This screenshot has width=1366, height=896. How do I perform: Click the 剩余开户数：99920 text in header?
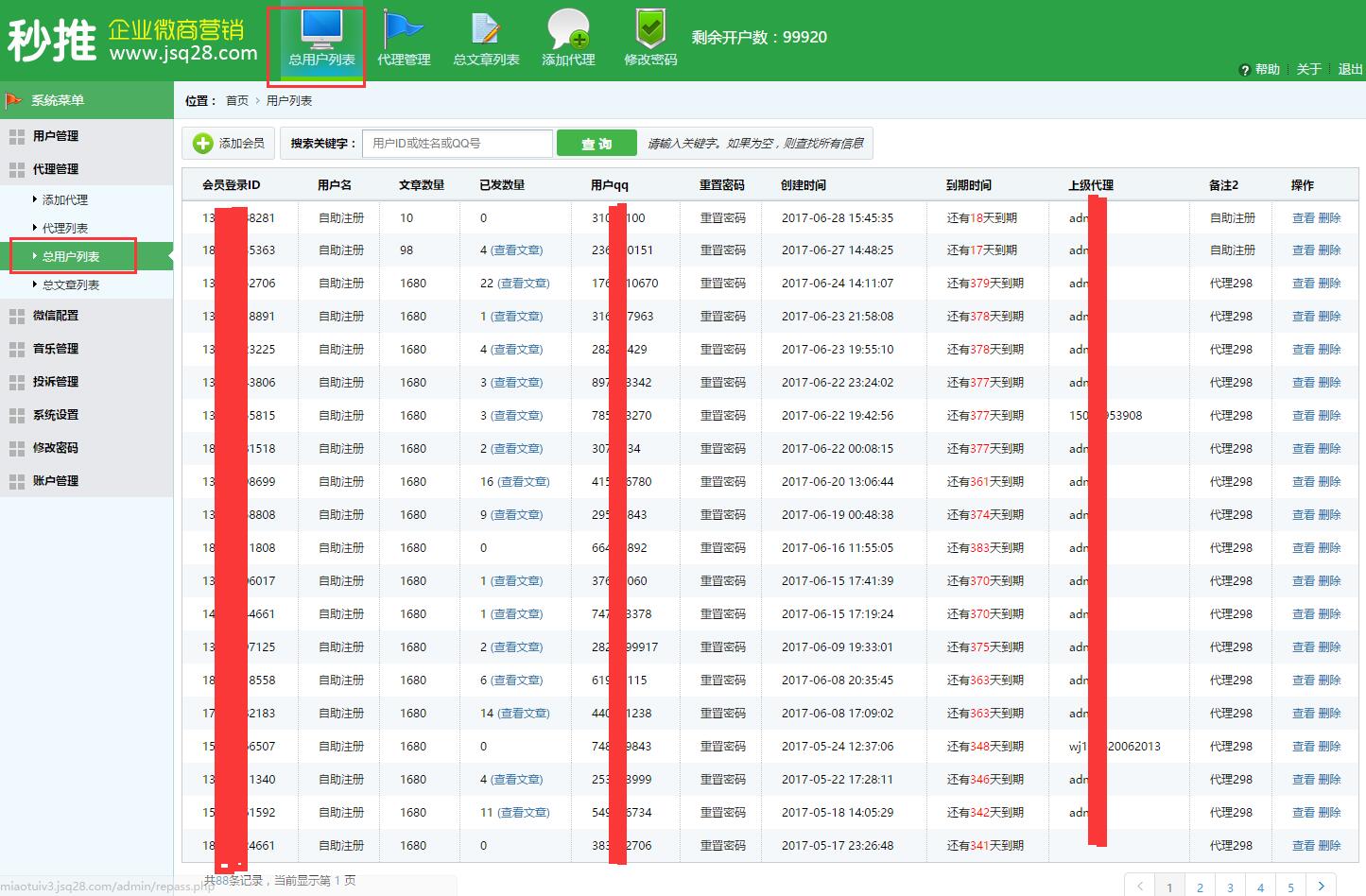759,37
